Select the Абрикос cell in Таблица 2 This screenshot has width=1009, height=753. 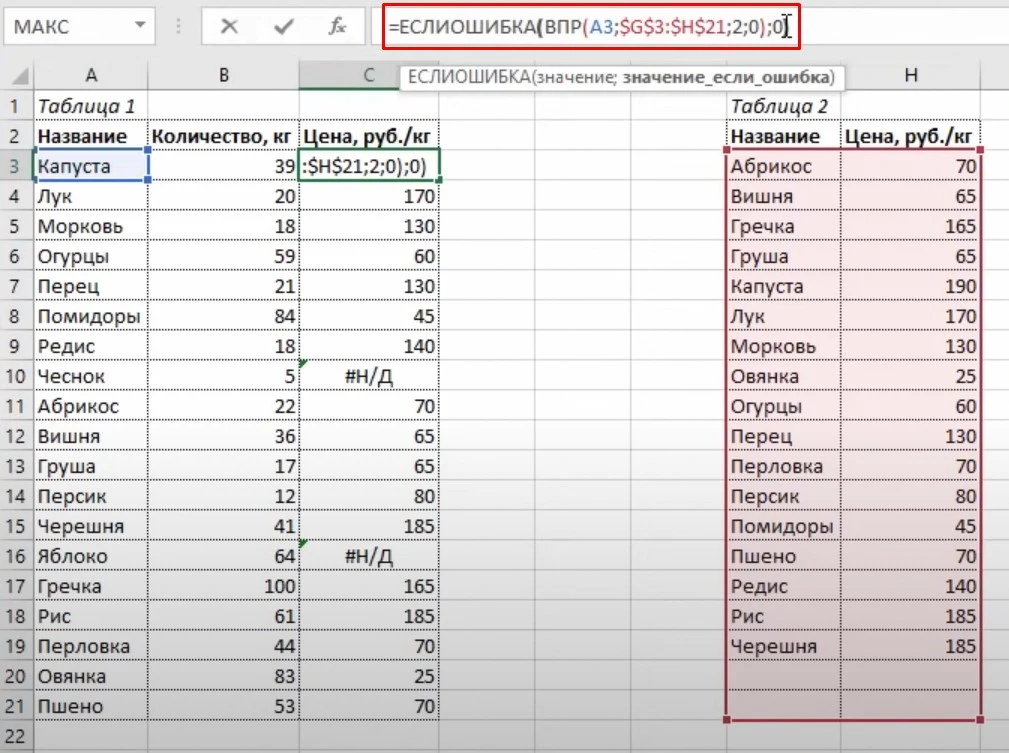point(782,166)
